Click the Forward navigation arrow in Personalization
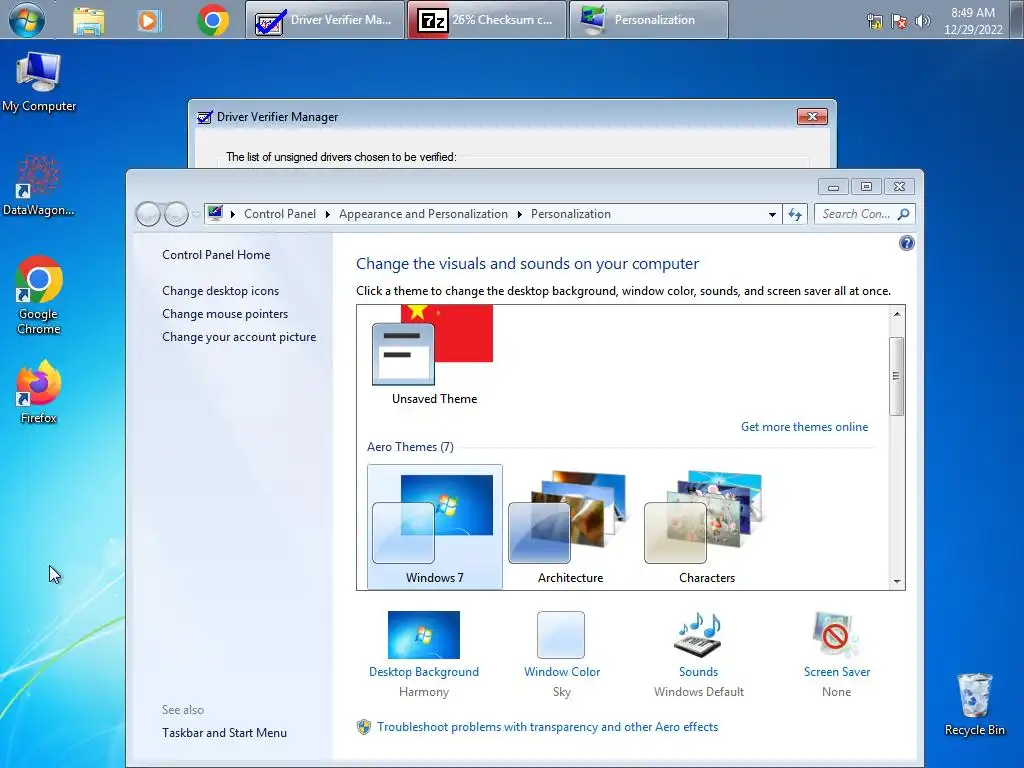The width and height of the screenshot is (1024, 768). [176, 214]
